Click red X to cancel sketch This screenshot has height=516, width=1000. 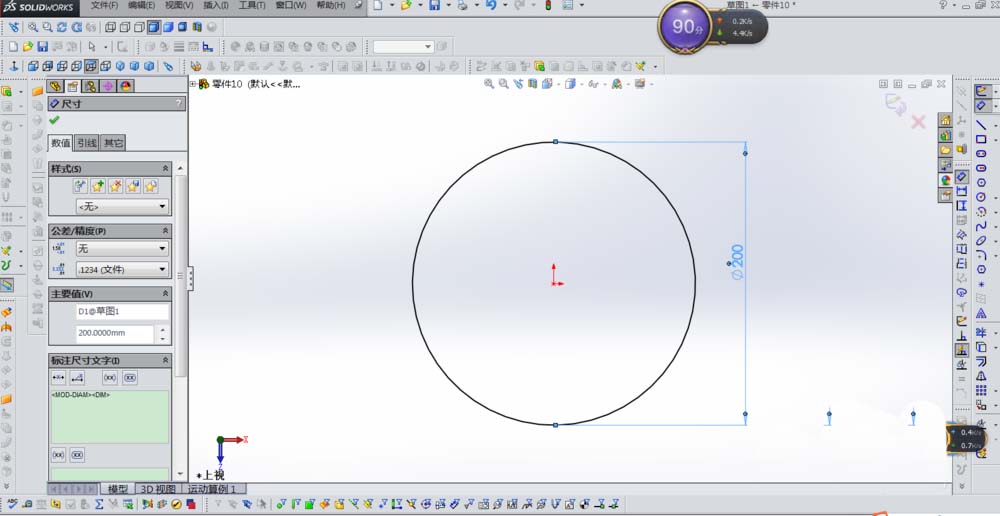[x=918, y=122]
